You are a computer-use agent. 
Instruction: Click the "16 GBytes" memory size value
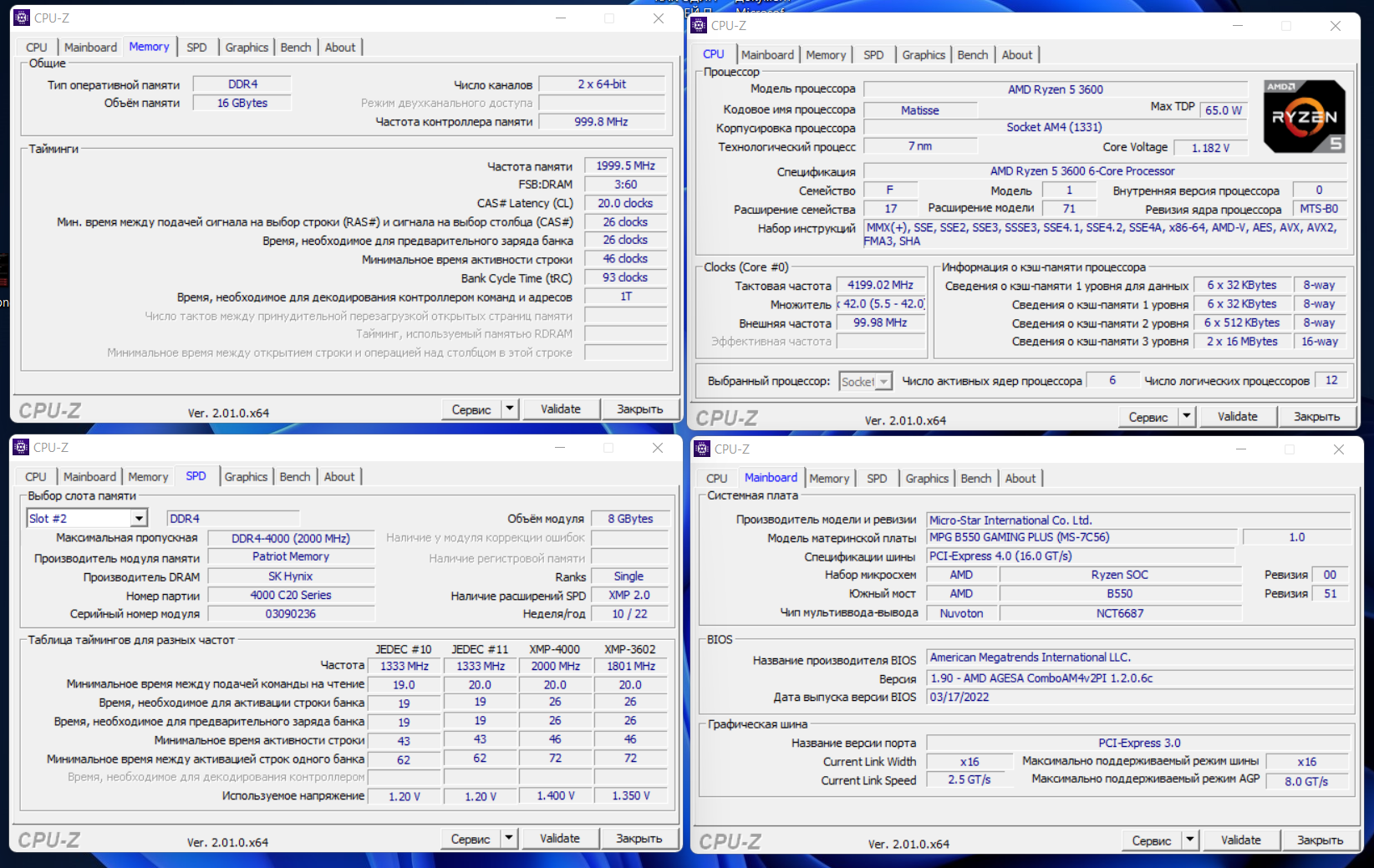tap(242, 103)
